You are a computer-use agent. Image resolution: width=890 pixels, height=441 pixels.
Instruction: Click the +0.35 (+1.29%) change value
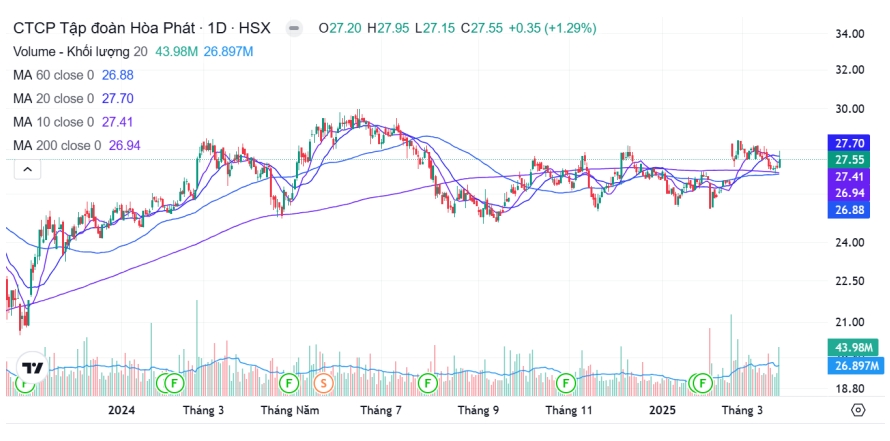552,28
